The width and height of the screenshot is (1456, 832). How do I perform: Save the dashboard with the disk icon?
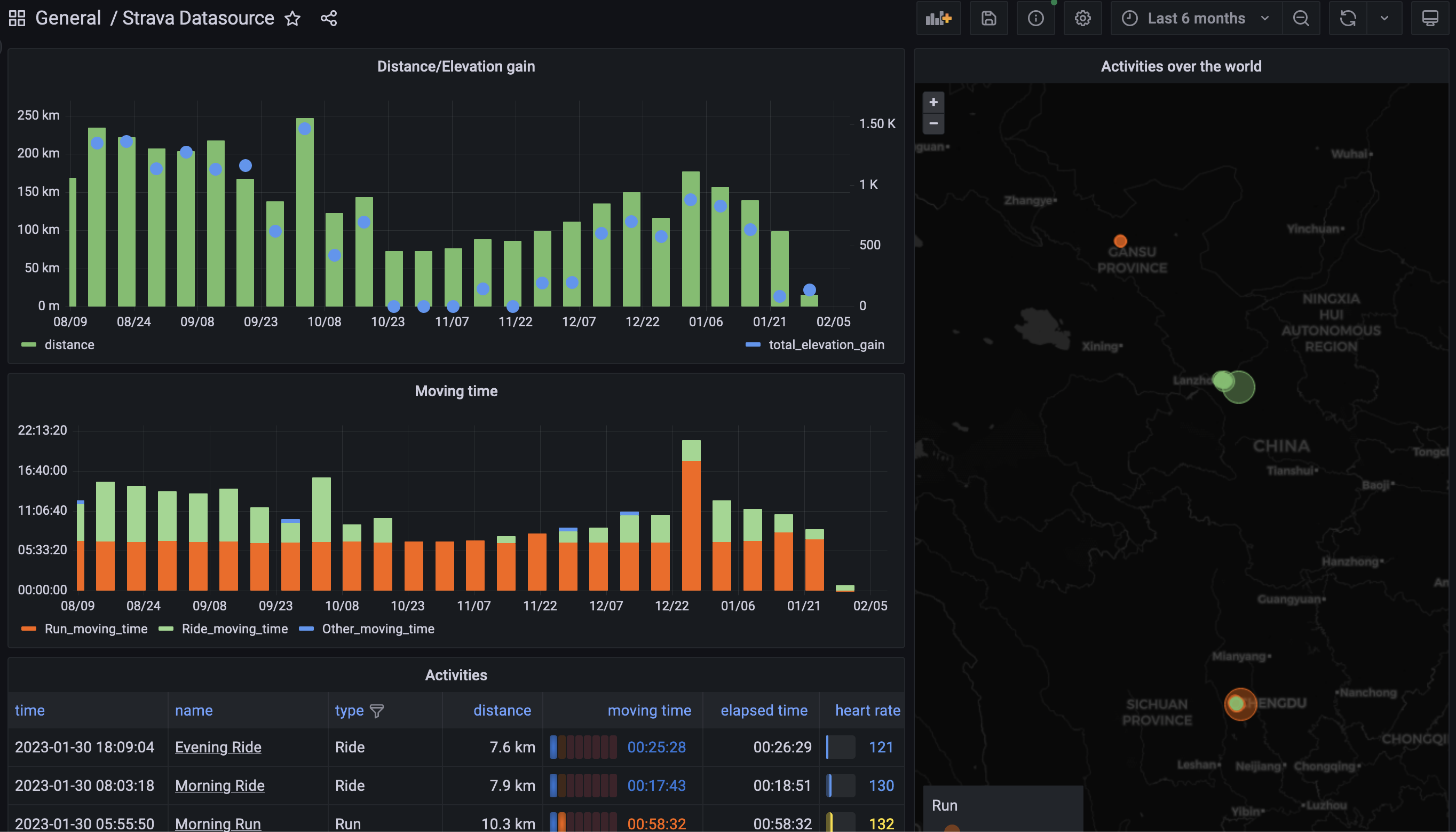988,18
